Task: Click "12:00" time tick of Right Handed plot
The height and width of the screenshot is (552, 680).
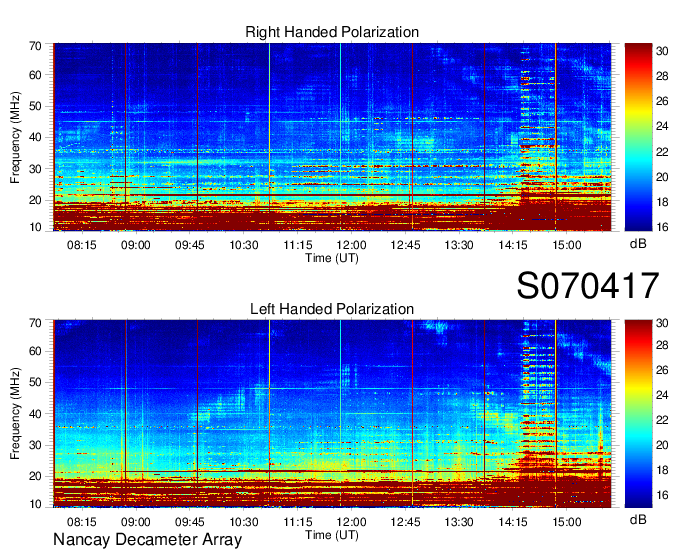Action: coord(351,245)
